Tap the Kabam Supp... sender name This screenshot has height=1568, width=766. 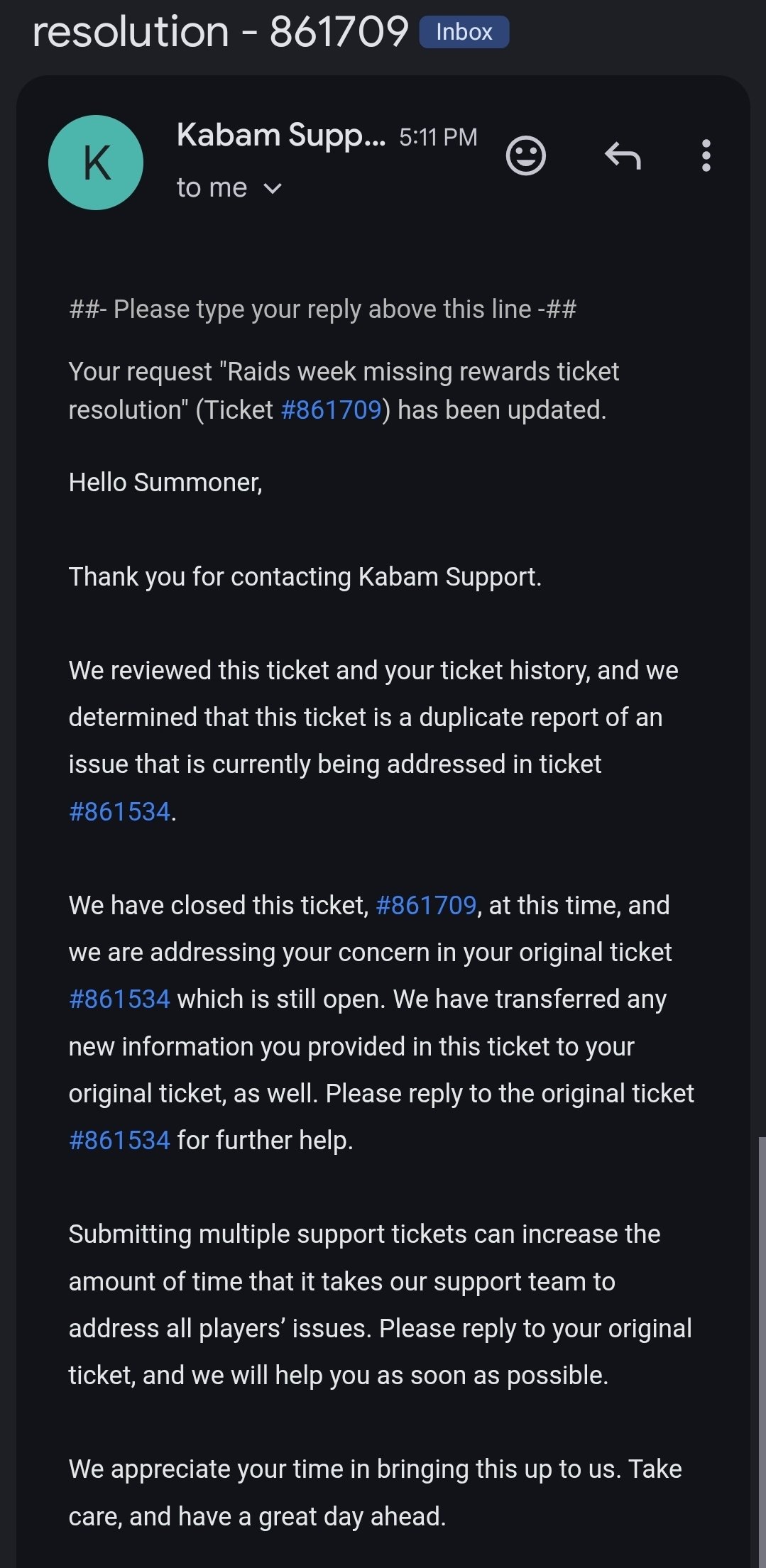(280, 135)
